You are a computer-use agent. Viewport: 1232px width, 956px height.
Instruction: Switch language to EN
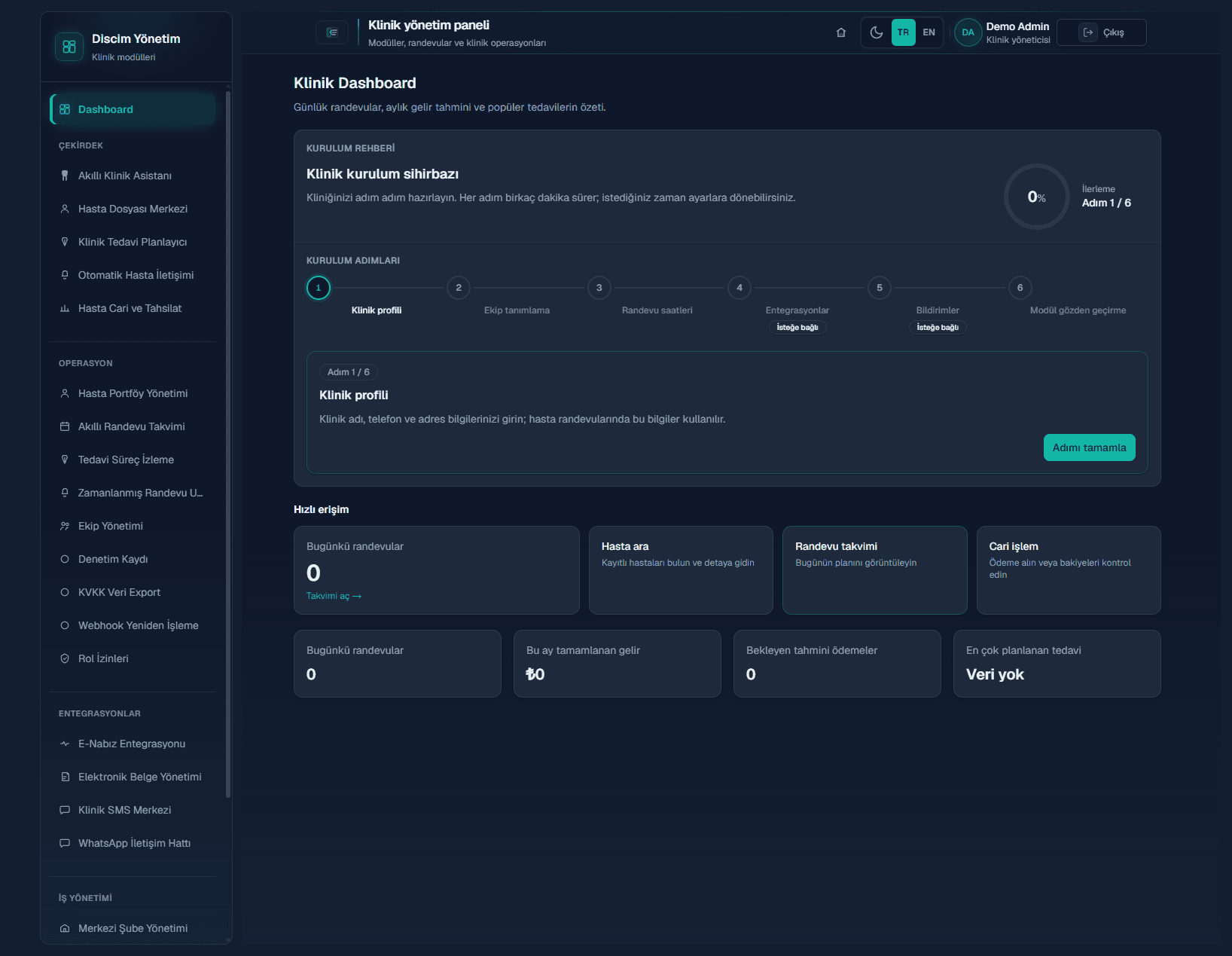tap(929, 32)
